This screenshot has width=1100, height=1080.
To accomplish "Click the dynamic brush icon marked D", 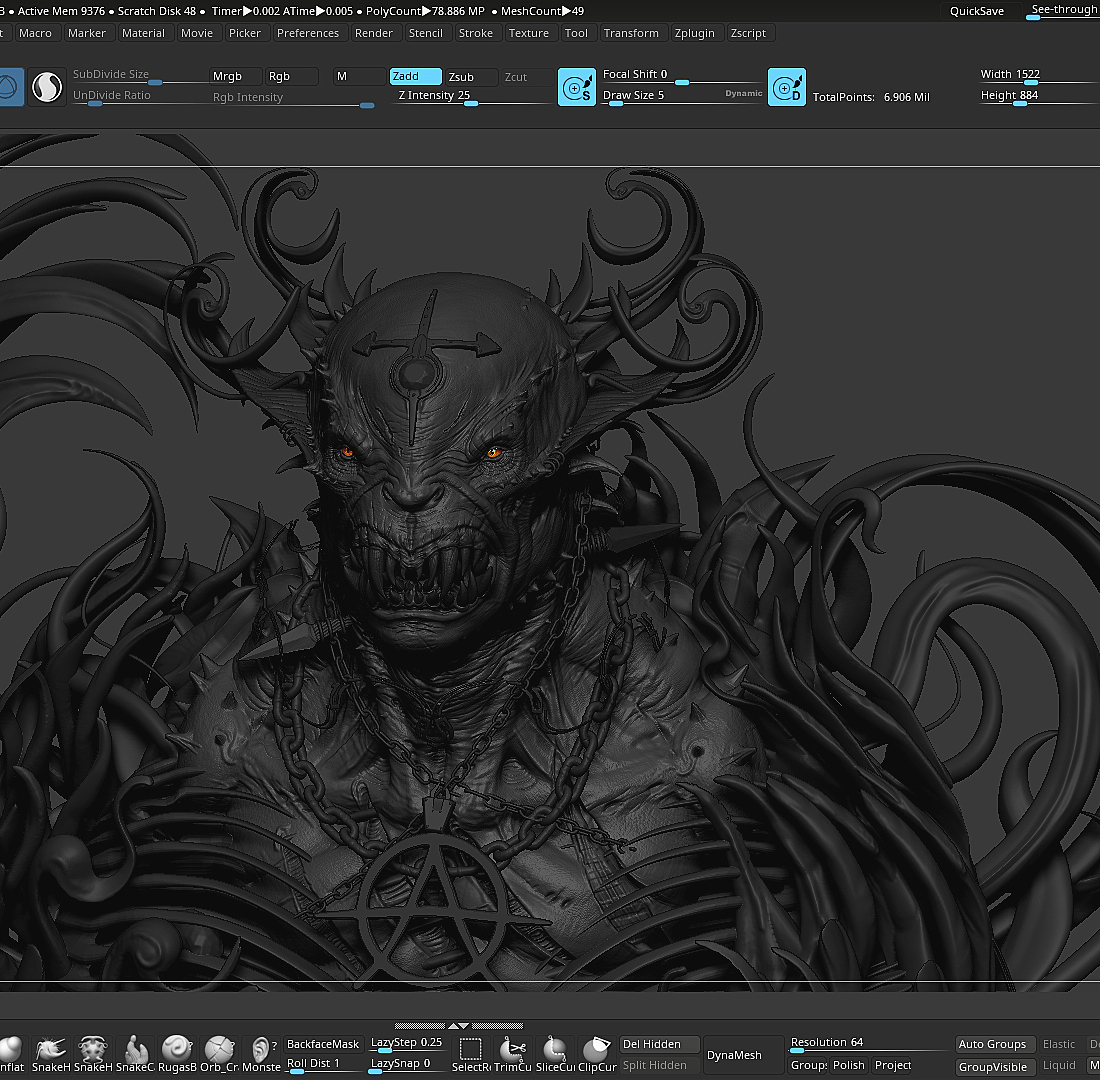I will click(x=786, y=87).
